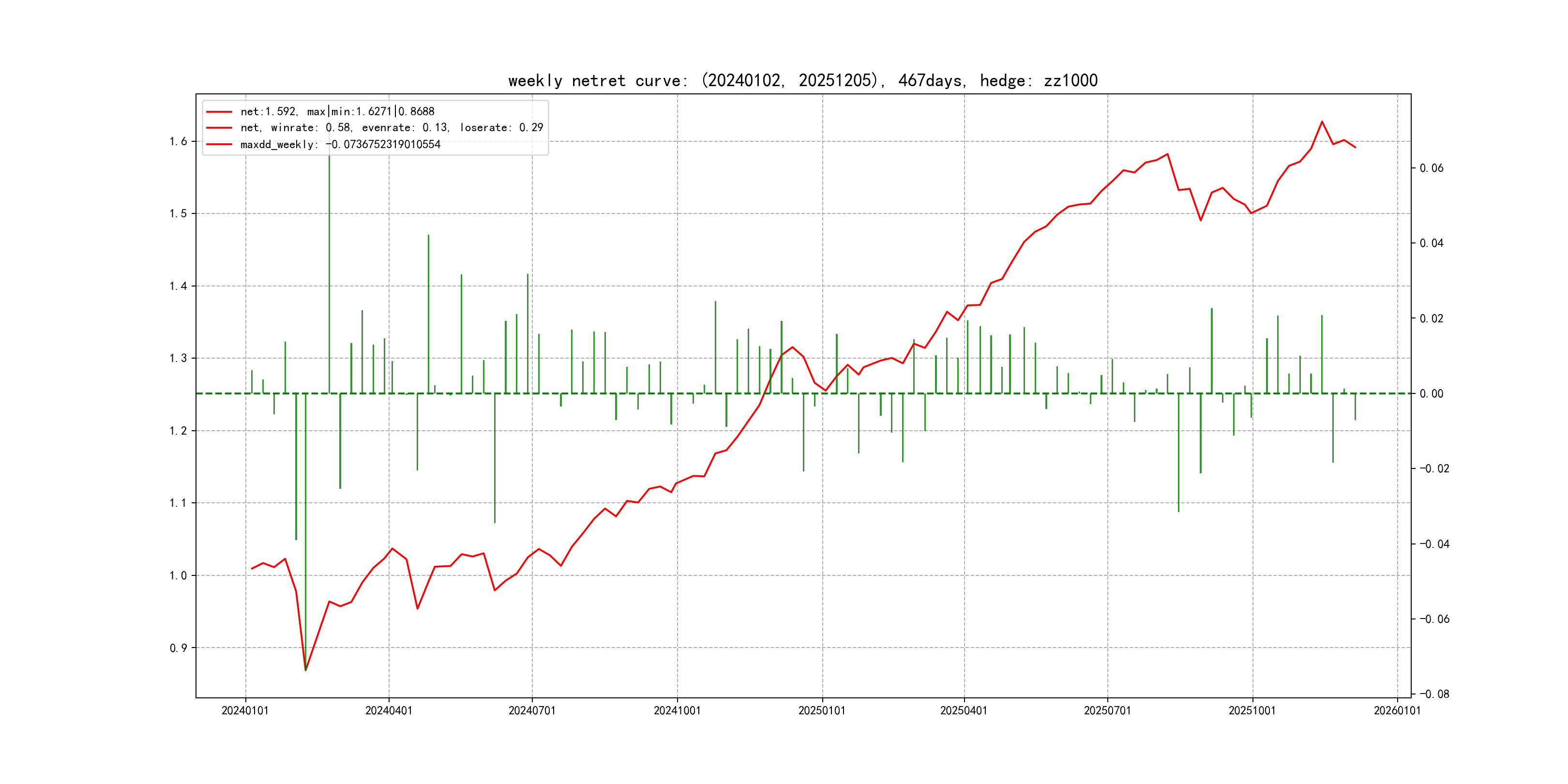1568x784 pixels.
Task: Click the 20240401 x-axis label
Action: pyautogui.click(x=388, y=710)
